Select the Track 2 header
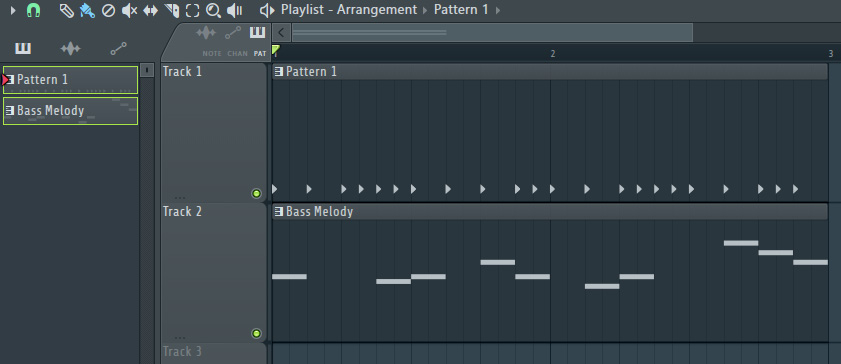Image resolution: width=841 pixels, height=364 pixels. tap(213, 273)
